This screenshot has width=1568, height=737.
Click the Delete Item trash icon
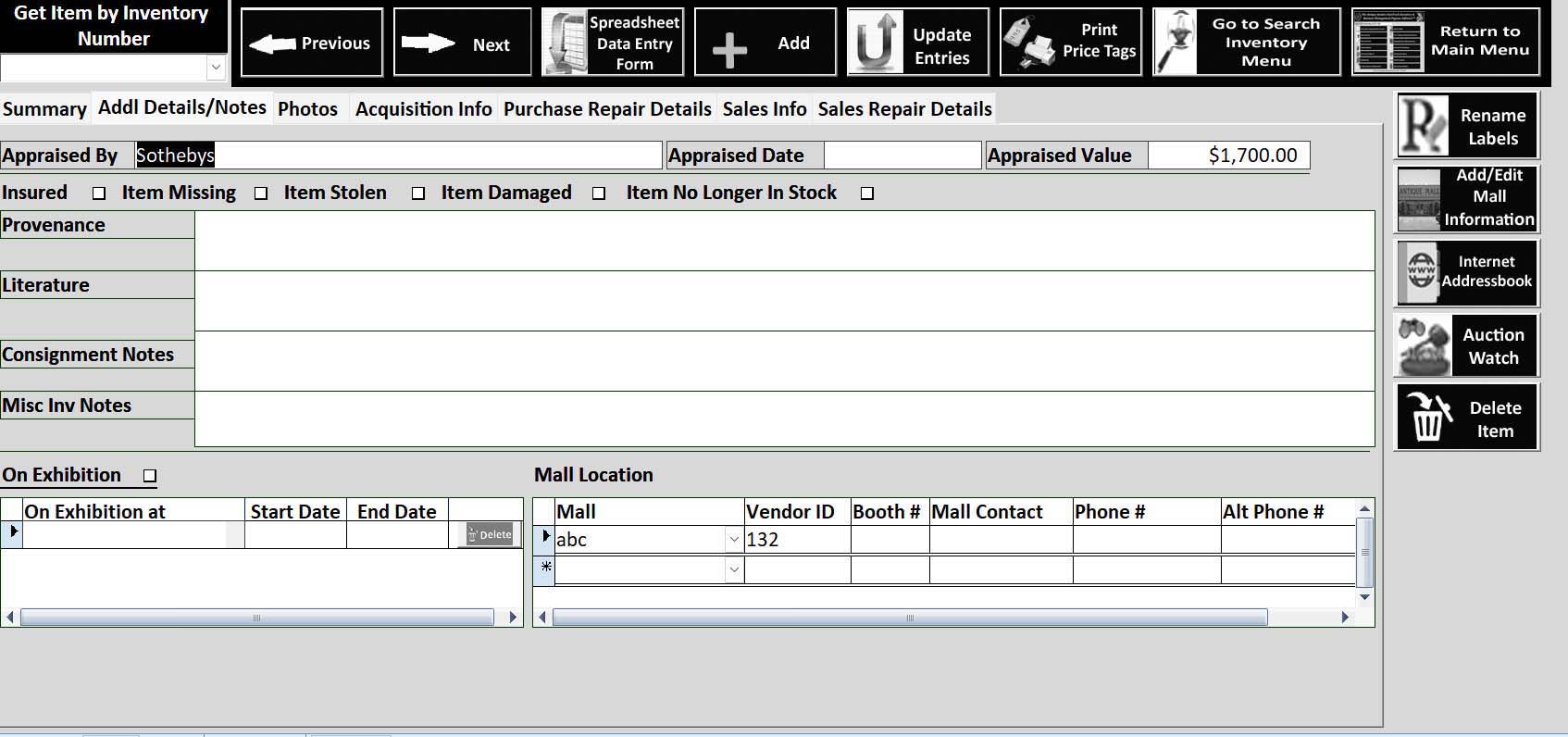[1426, 418]
